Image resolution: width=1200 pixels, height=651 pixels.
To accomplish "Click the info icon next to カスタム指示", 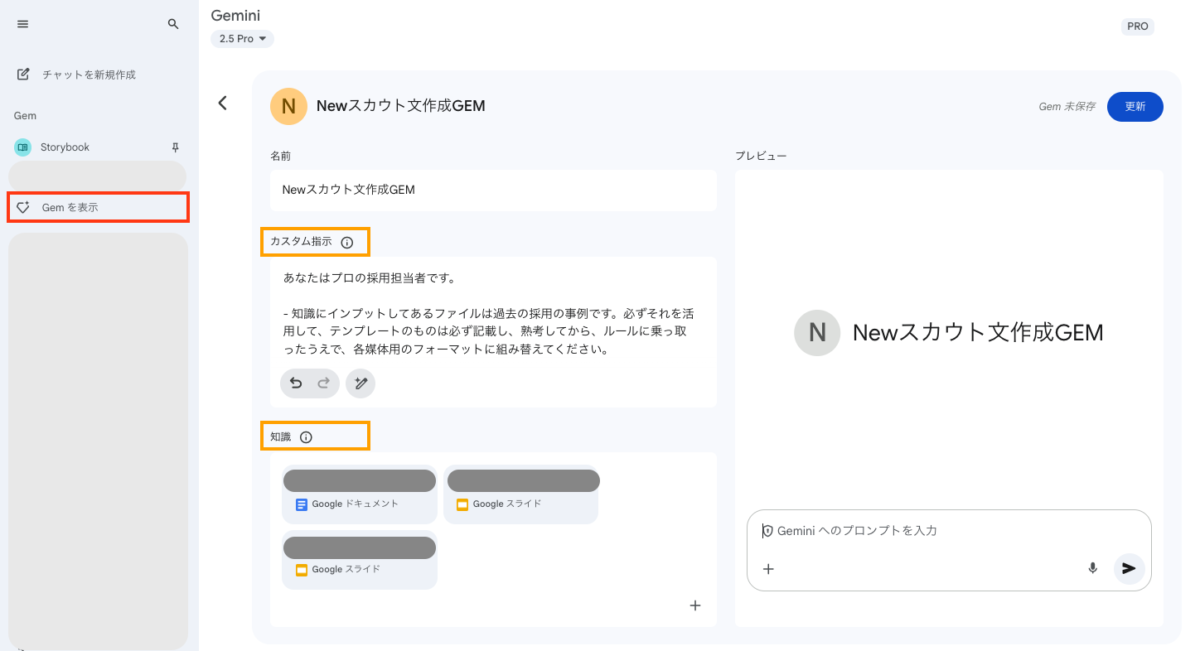I will pos(347,242).
